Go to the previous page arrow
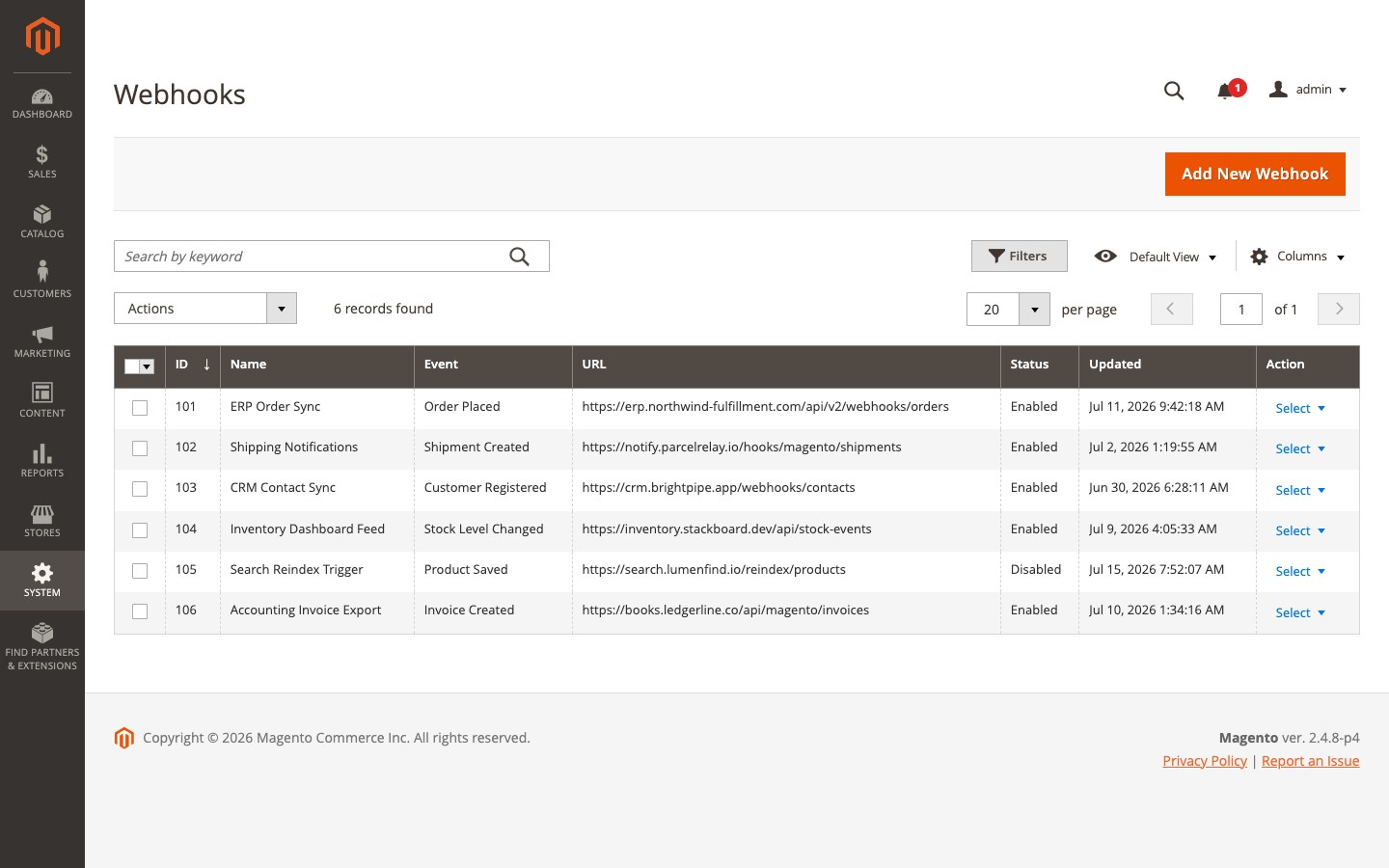1389x868 pixels. click(x=1172, y=309)
